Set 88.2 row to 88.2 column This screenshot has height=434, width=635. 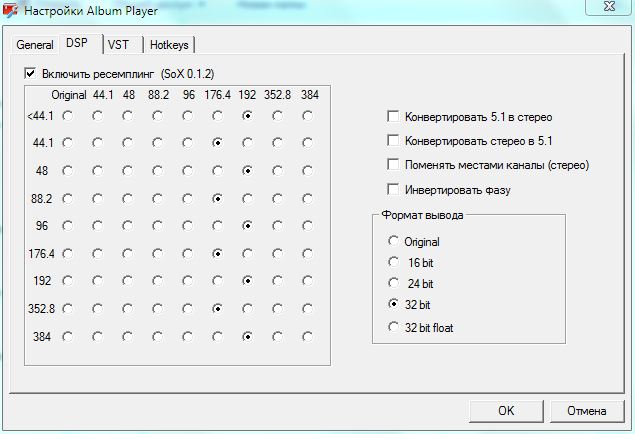pos(158,199)
